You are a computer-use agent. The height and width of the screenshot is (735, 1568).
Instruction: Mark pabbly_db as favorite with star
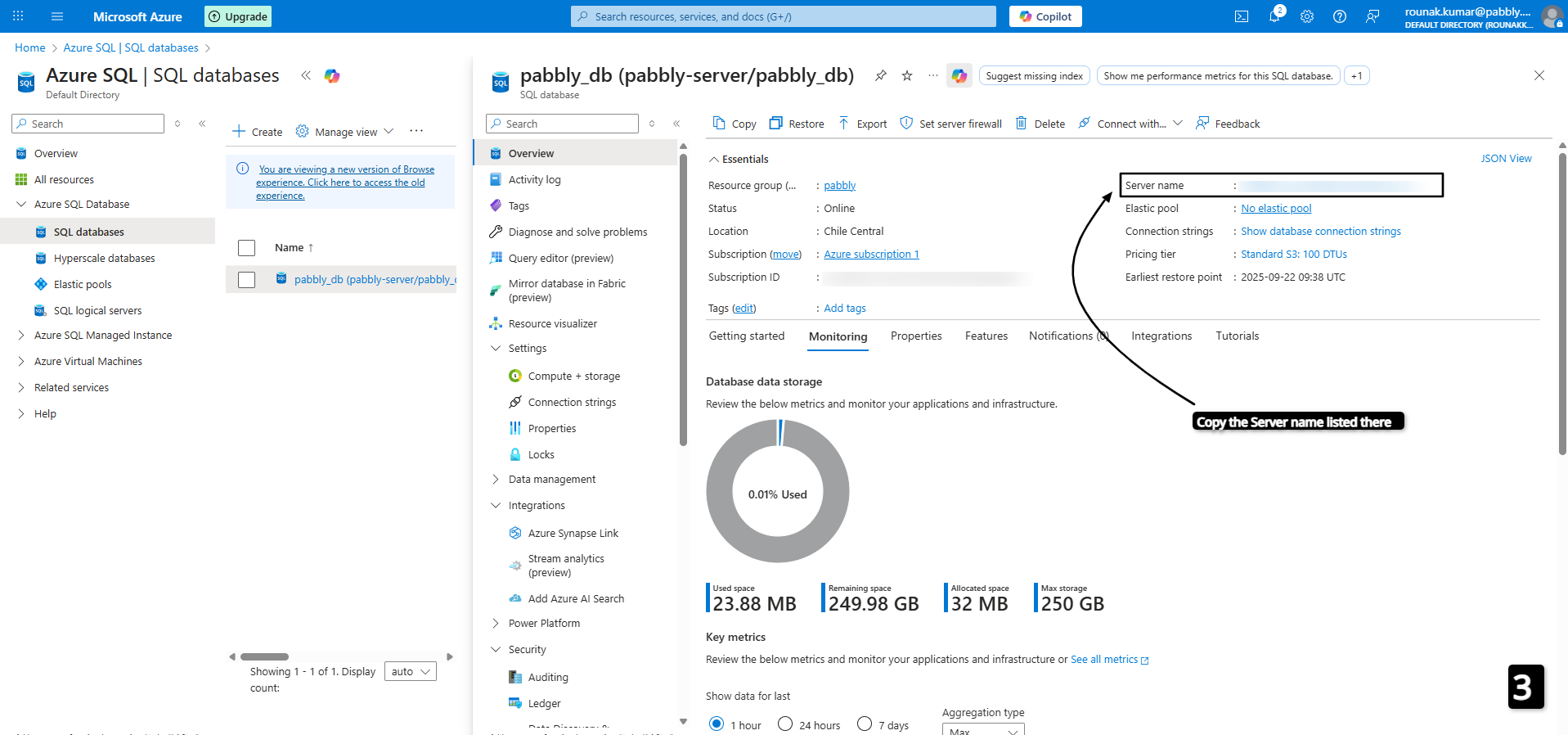[907, 76]
